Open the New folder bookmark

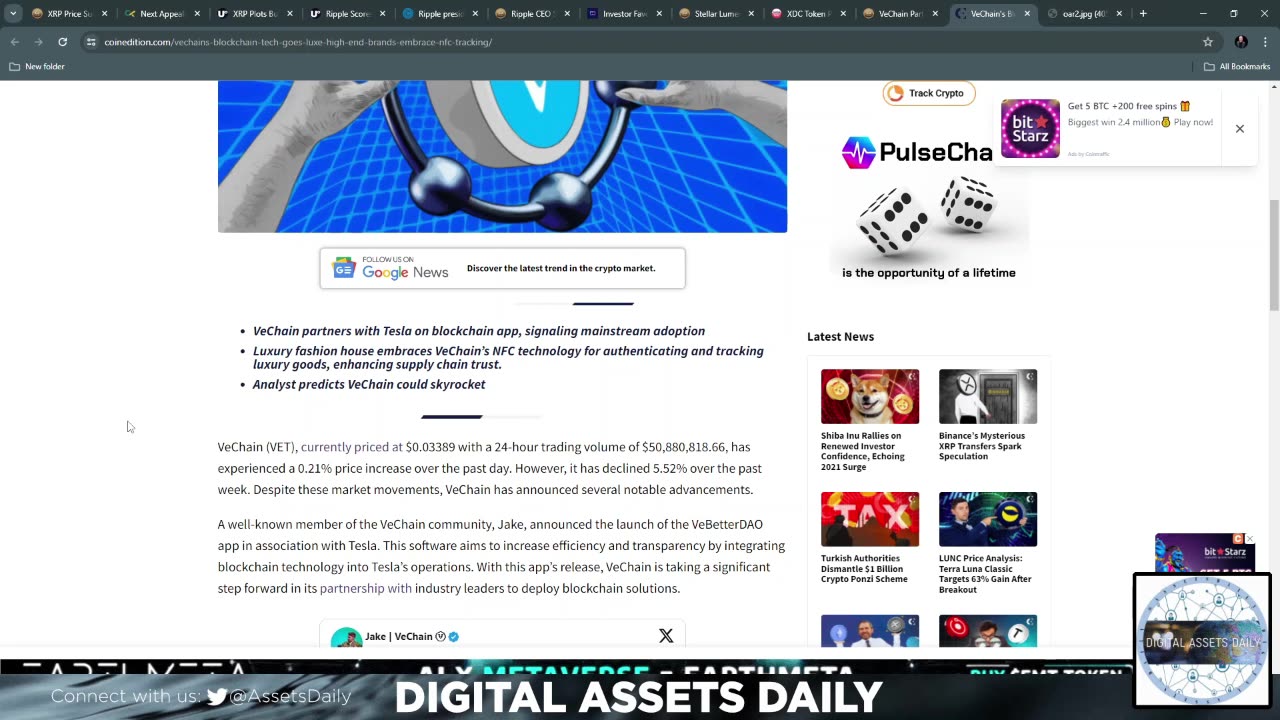coord(37,66)
